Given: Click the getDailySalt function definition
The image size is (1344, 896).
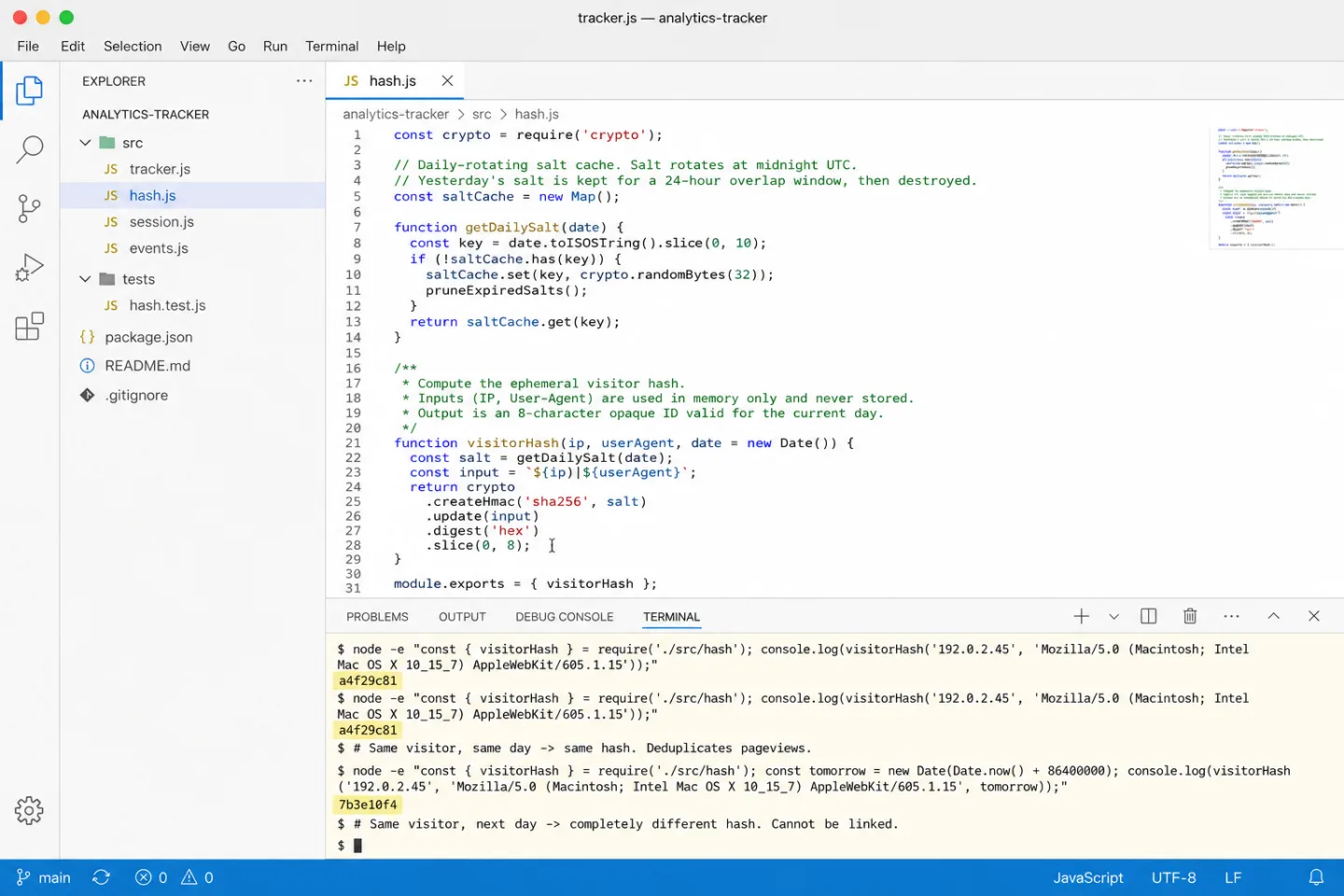Looking at the screenshot, I should click(513, 227).
